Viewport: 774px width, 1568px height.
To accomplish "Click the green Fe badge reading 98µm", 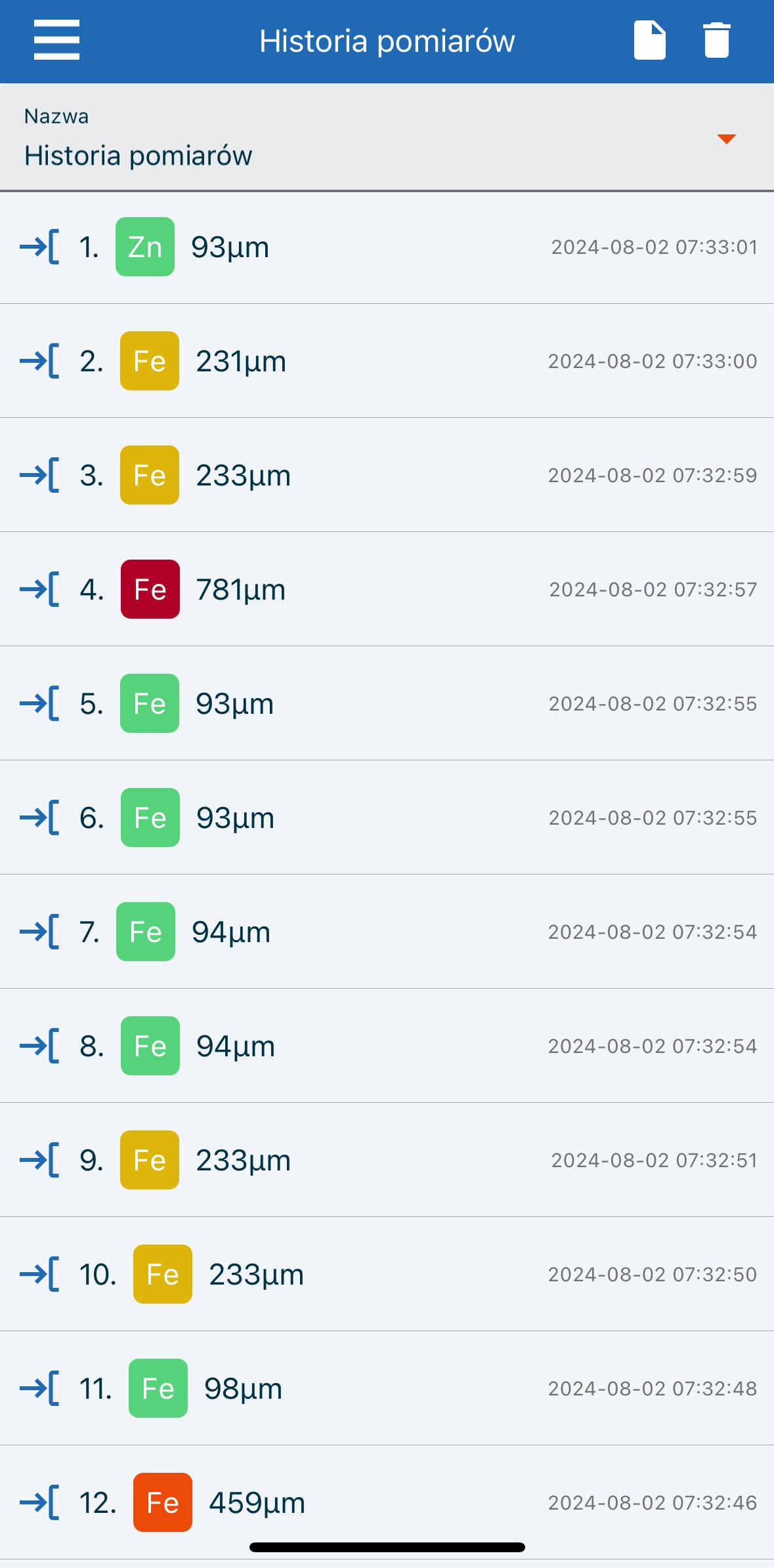I will click(x=158, y=1388).
